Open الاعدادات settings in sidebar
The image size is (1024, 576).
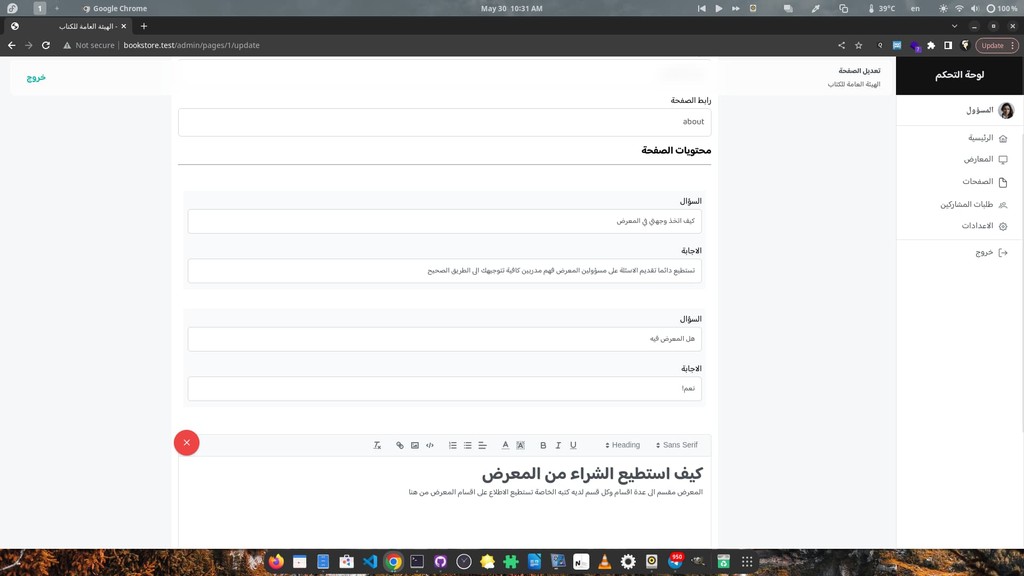pyautogui.click(x=977, y=226)
